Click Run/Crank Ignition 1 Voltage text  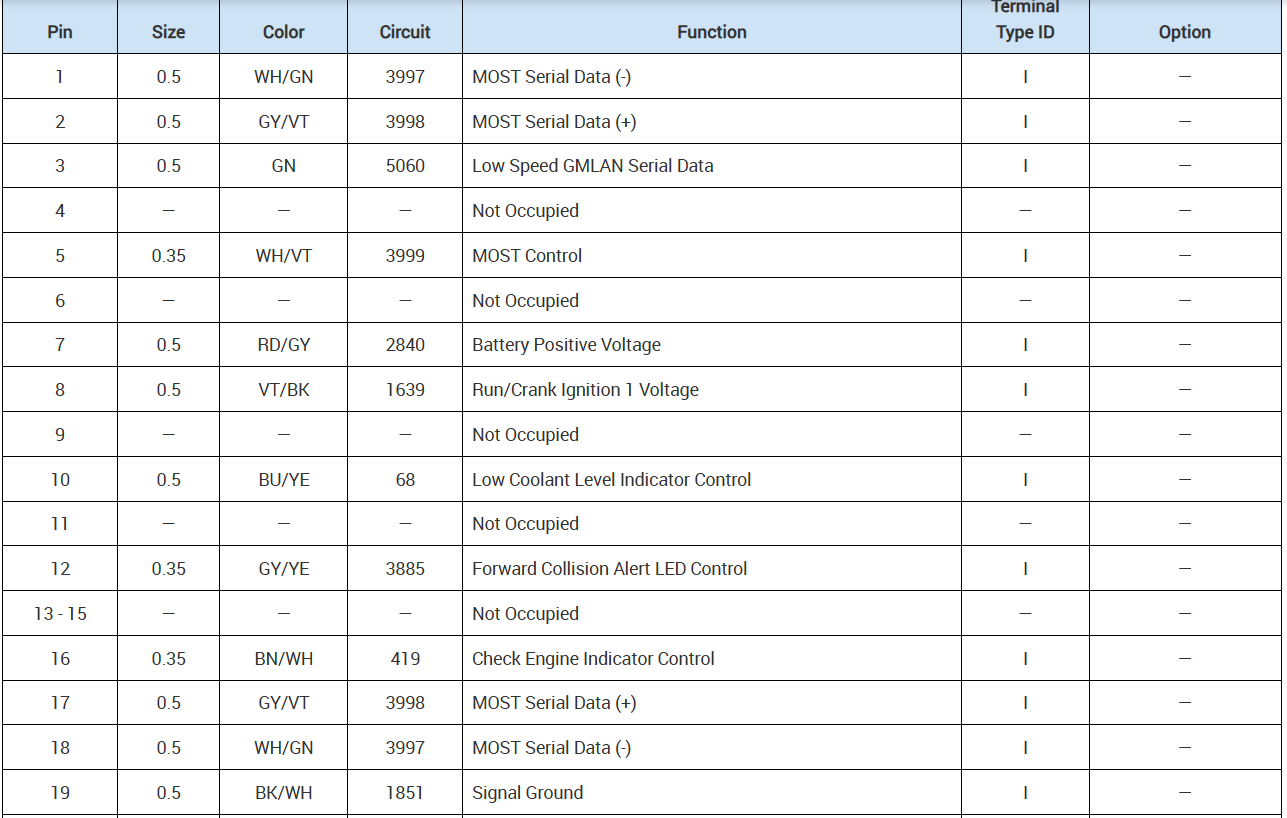pyautogui.click(x=585, y=390)
